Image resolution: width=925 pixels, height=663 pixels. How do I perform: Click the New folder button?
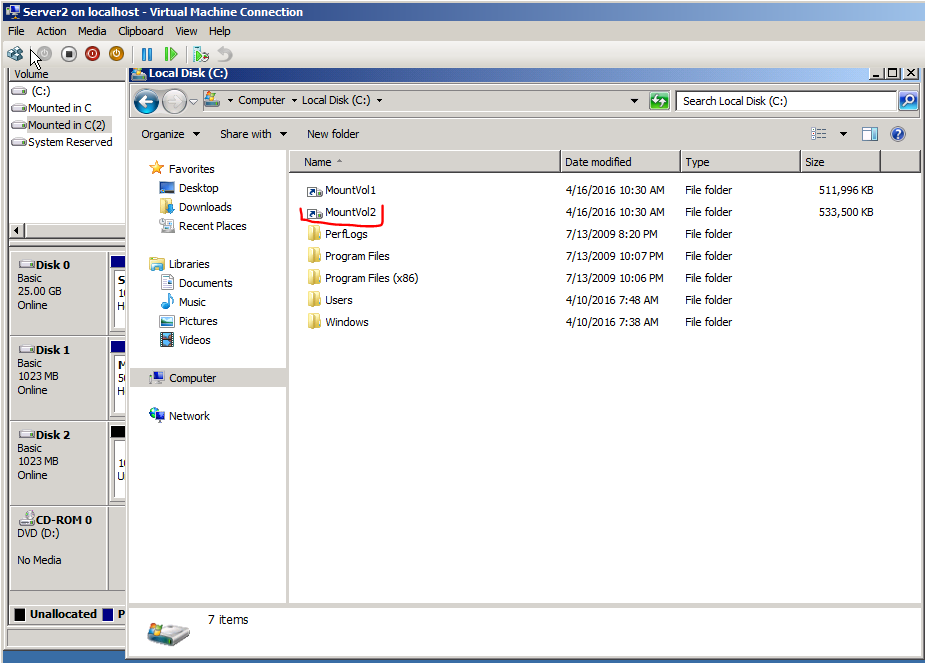[x=333, y=134]
